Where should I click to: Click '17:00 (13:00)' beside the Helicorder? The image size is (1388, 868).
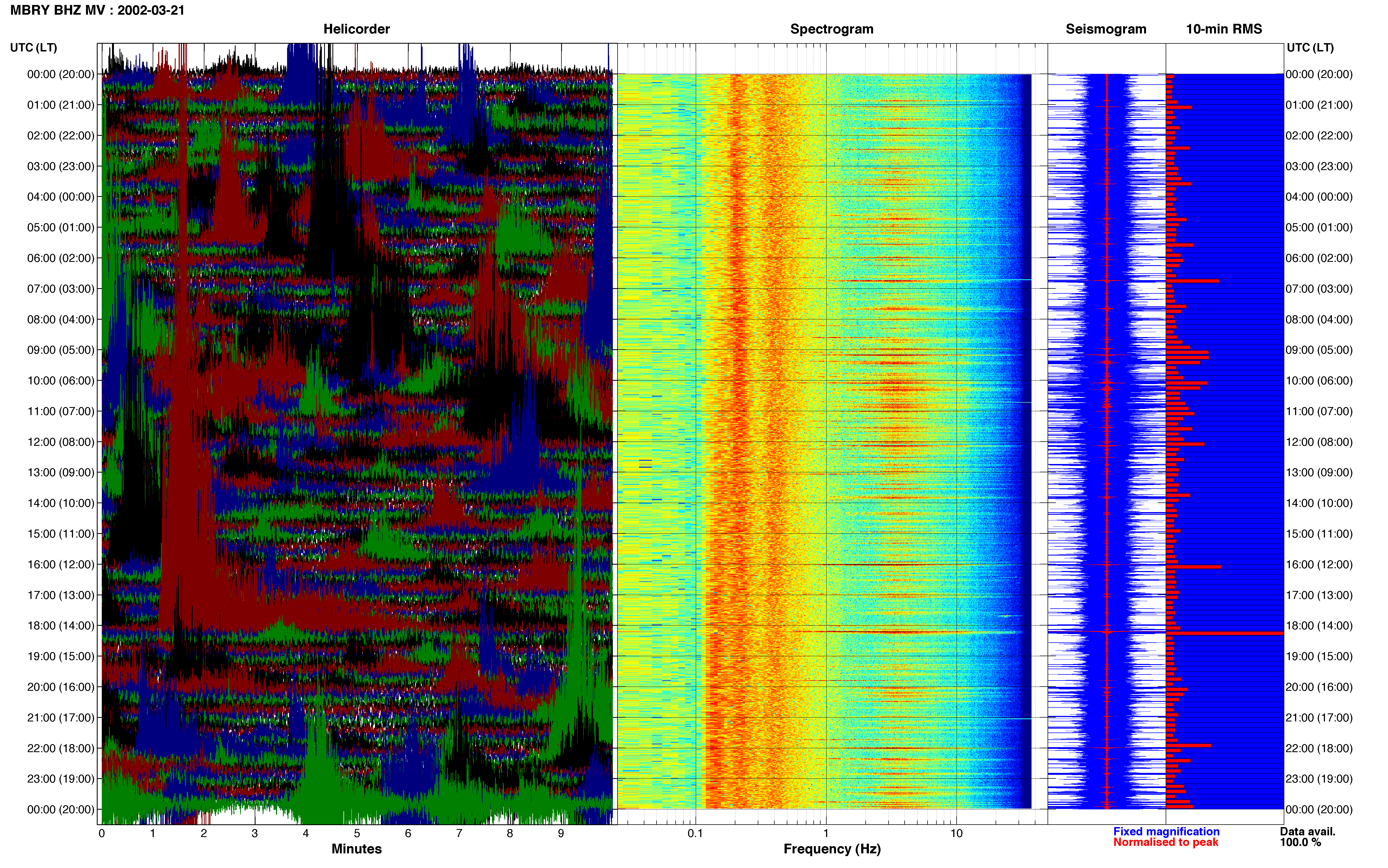point(61,595)
